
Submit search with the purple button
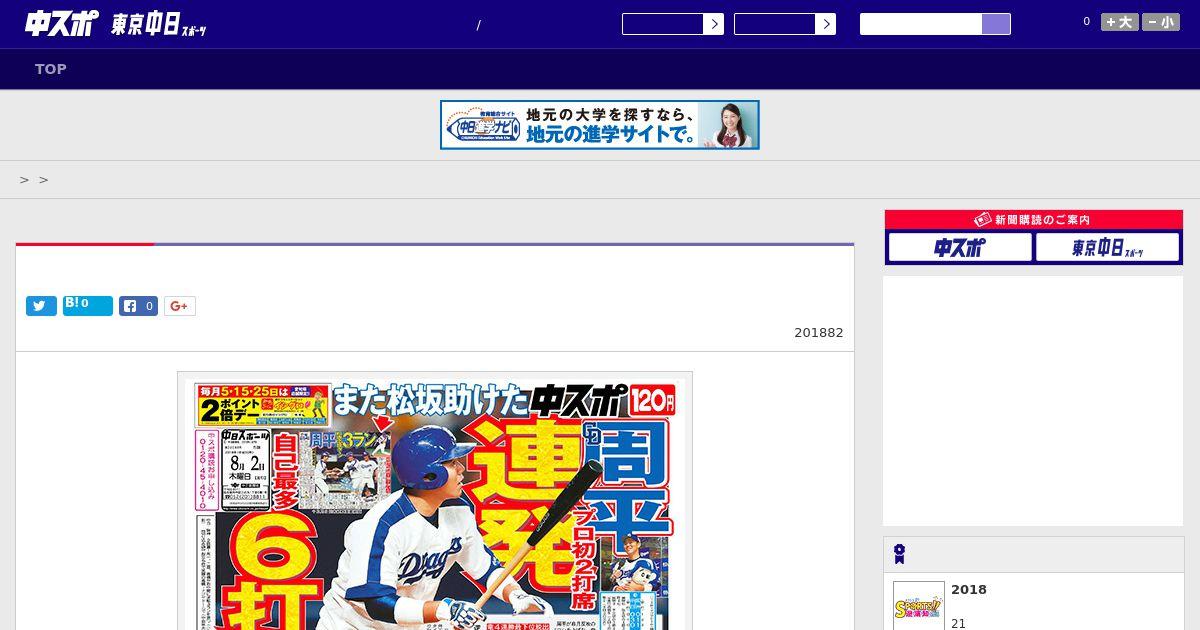click(x=996, y=24)
